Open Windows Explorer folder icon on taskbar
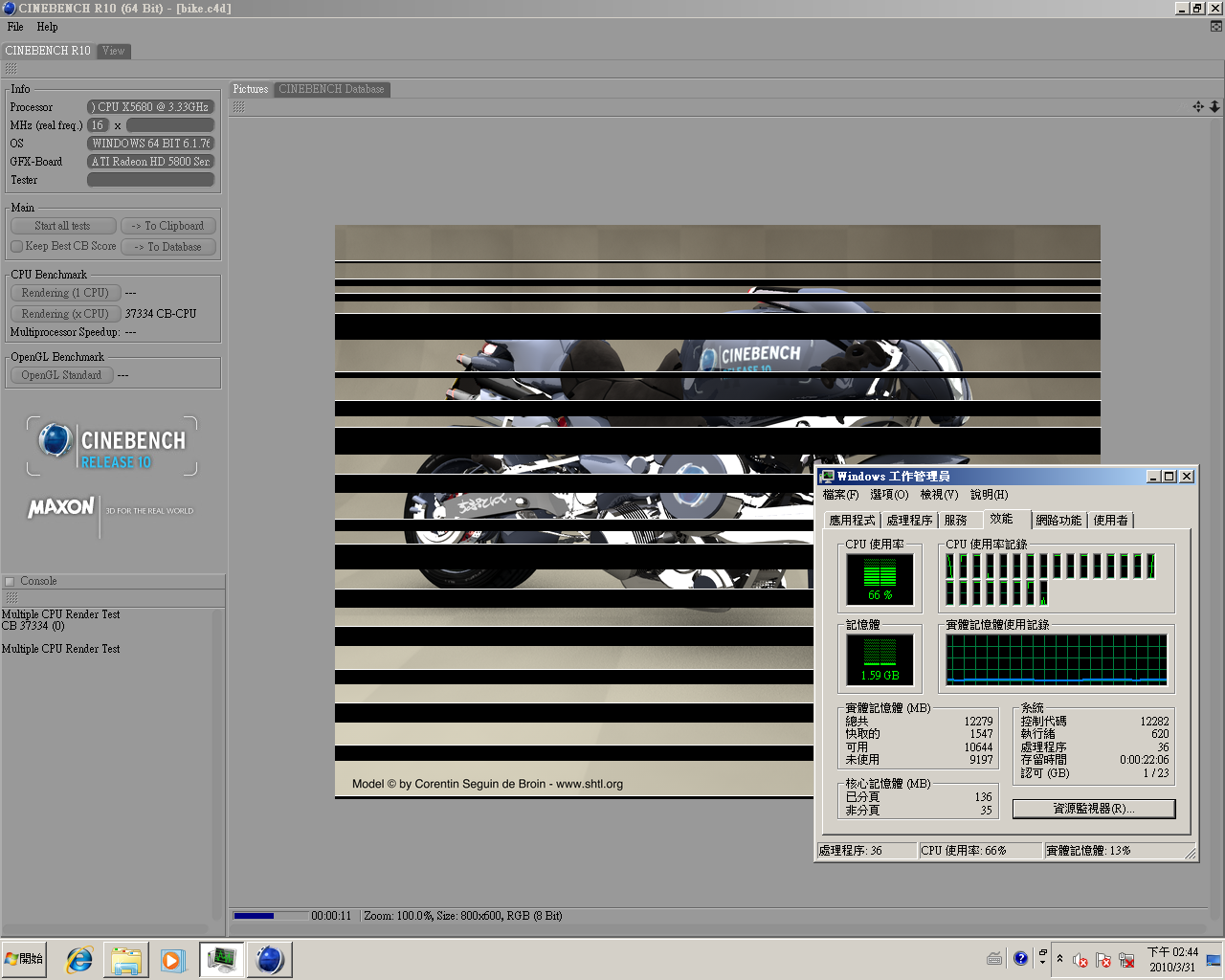The width and height of the screenshot is (1225, 980). [125, 959]
